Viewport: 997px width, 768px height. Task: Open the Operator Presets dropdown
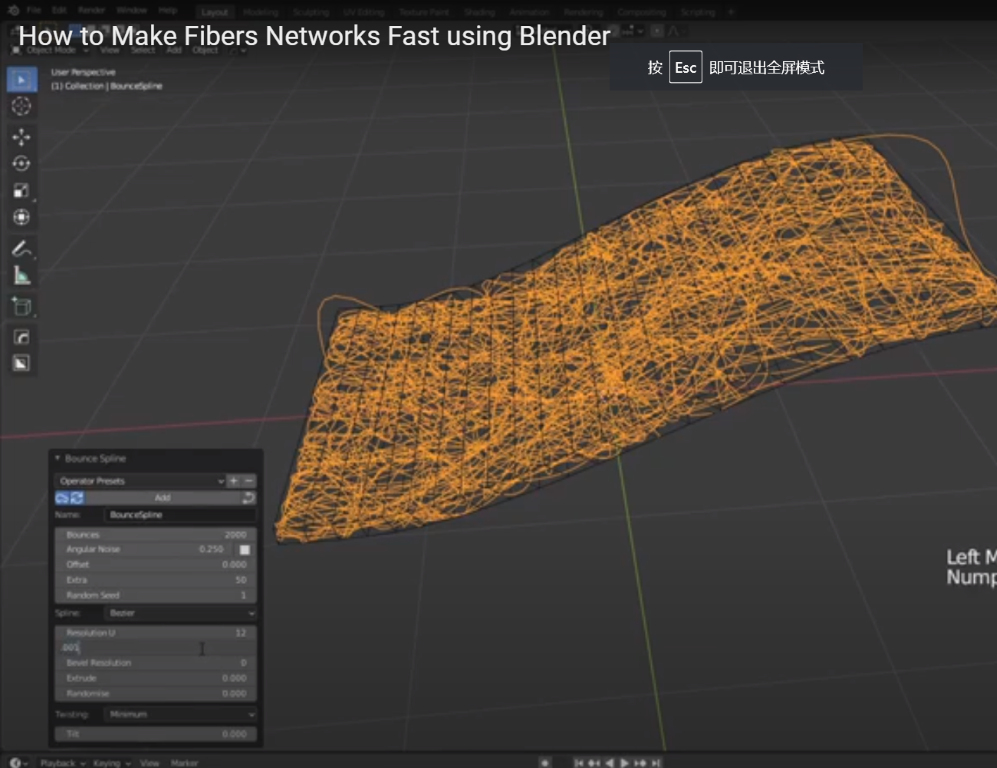(x=140, y=481)
